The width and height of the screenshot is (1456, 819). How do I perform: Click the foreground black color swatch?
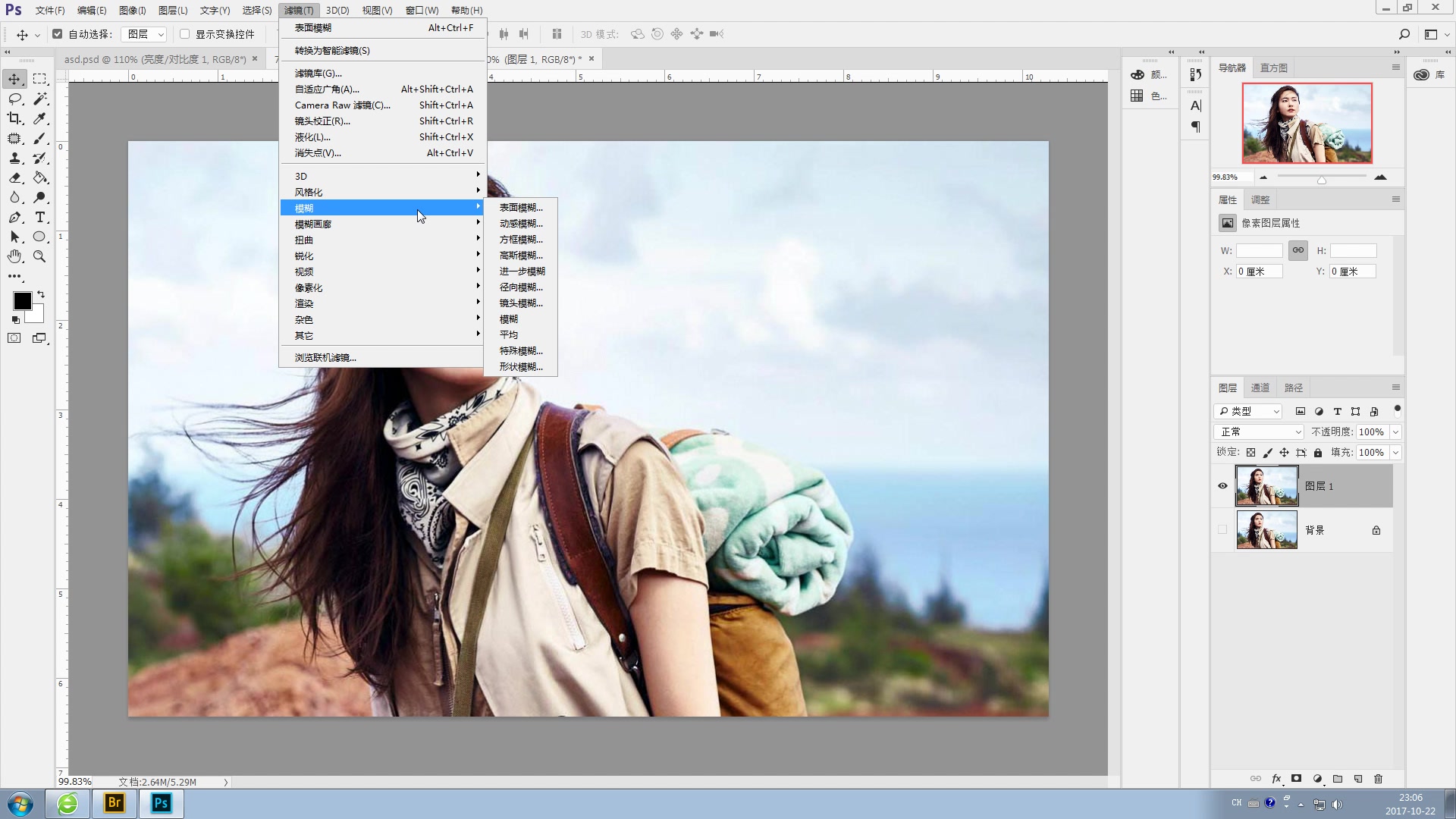click(x=21, y=300)
